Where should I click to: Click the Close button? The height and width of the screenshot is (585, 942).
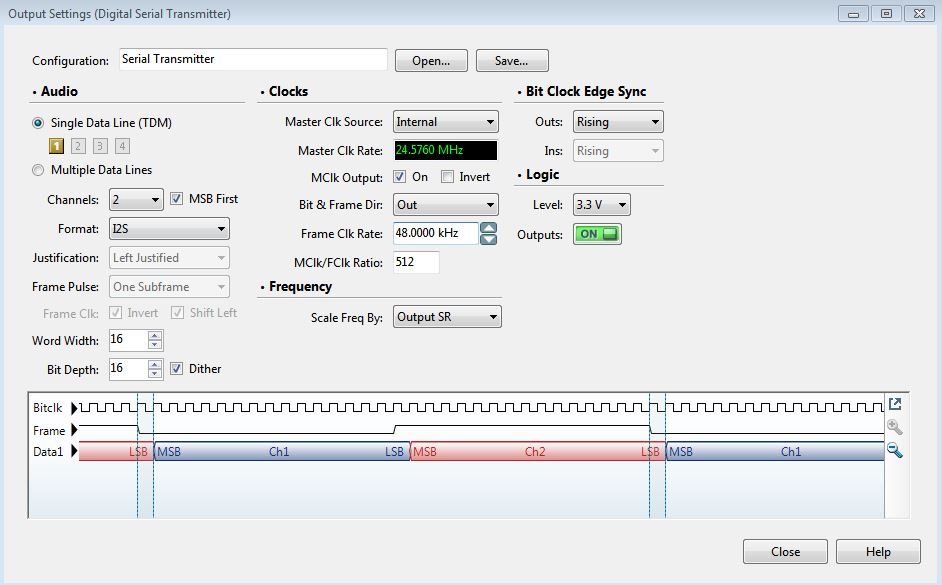(785, 551)
